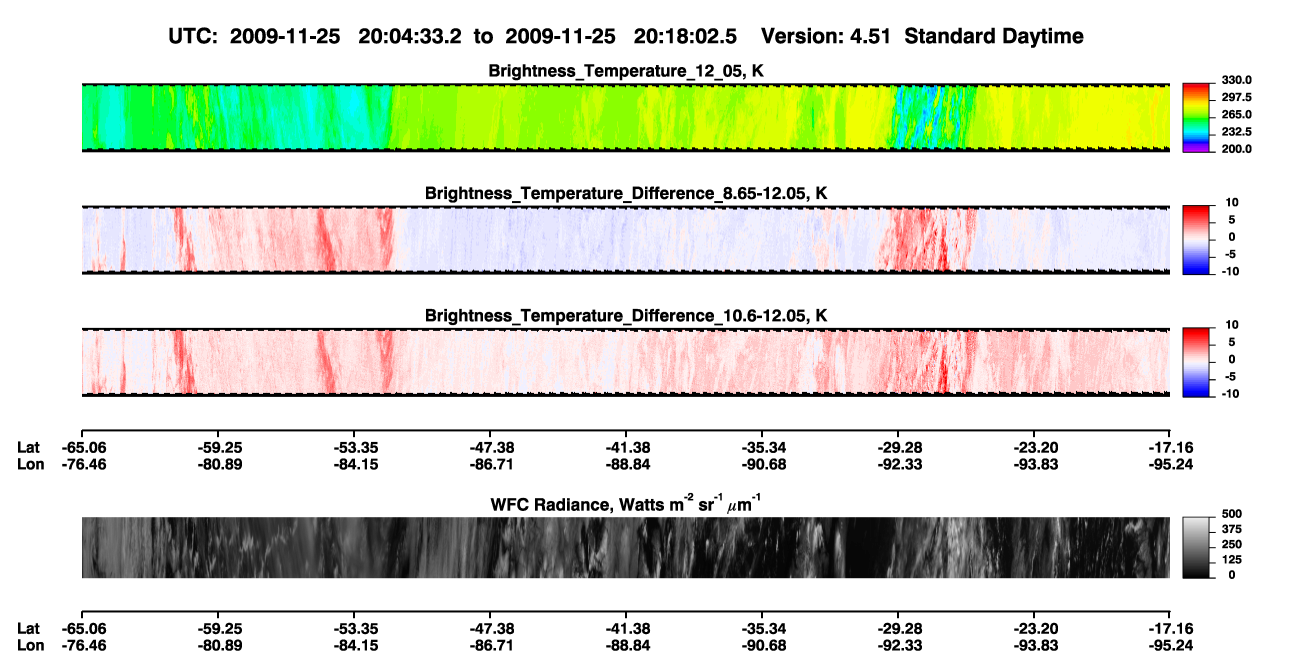This screenshot has width=1300, height=667.
Task: Click the 'Lat' label beneath the WFC Radiance panel
Action: (28, 628)
